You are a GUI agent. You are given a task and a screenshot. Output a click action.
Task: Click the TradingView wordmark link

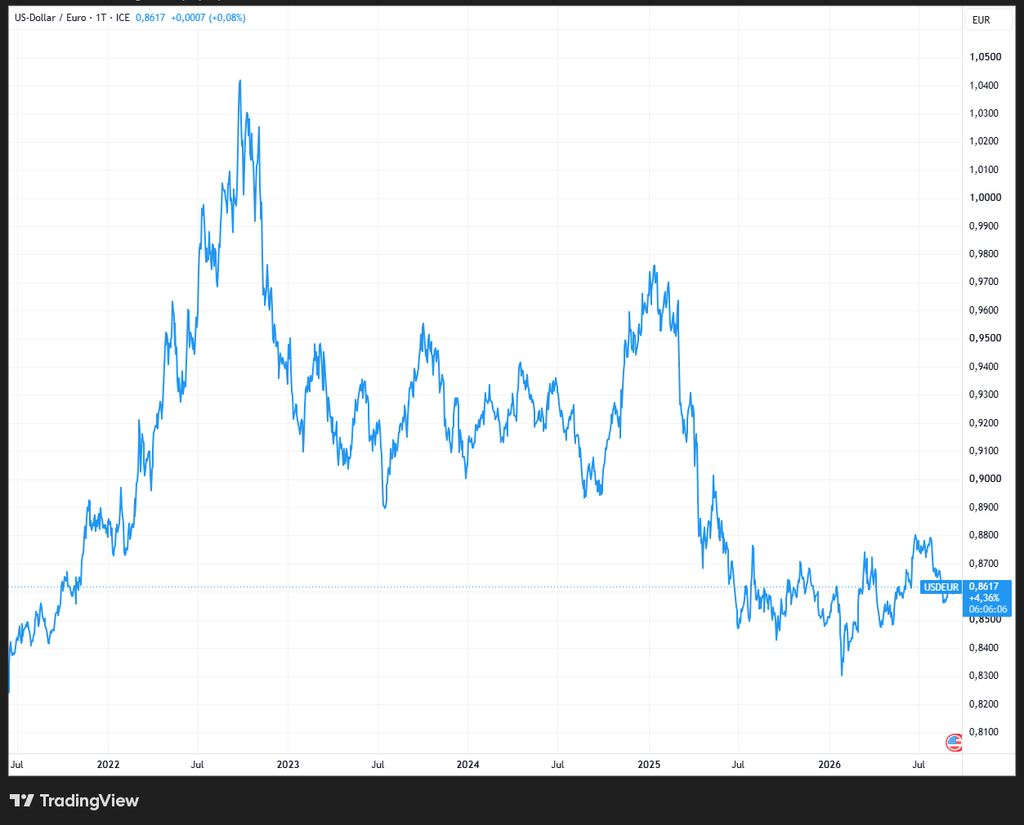[89, 800]
